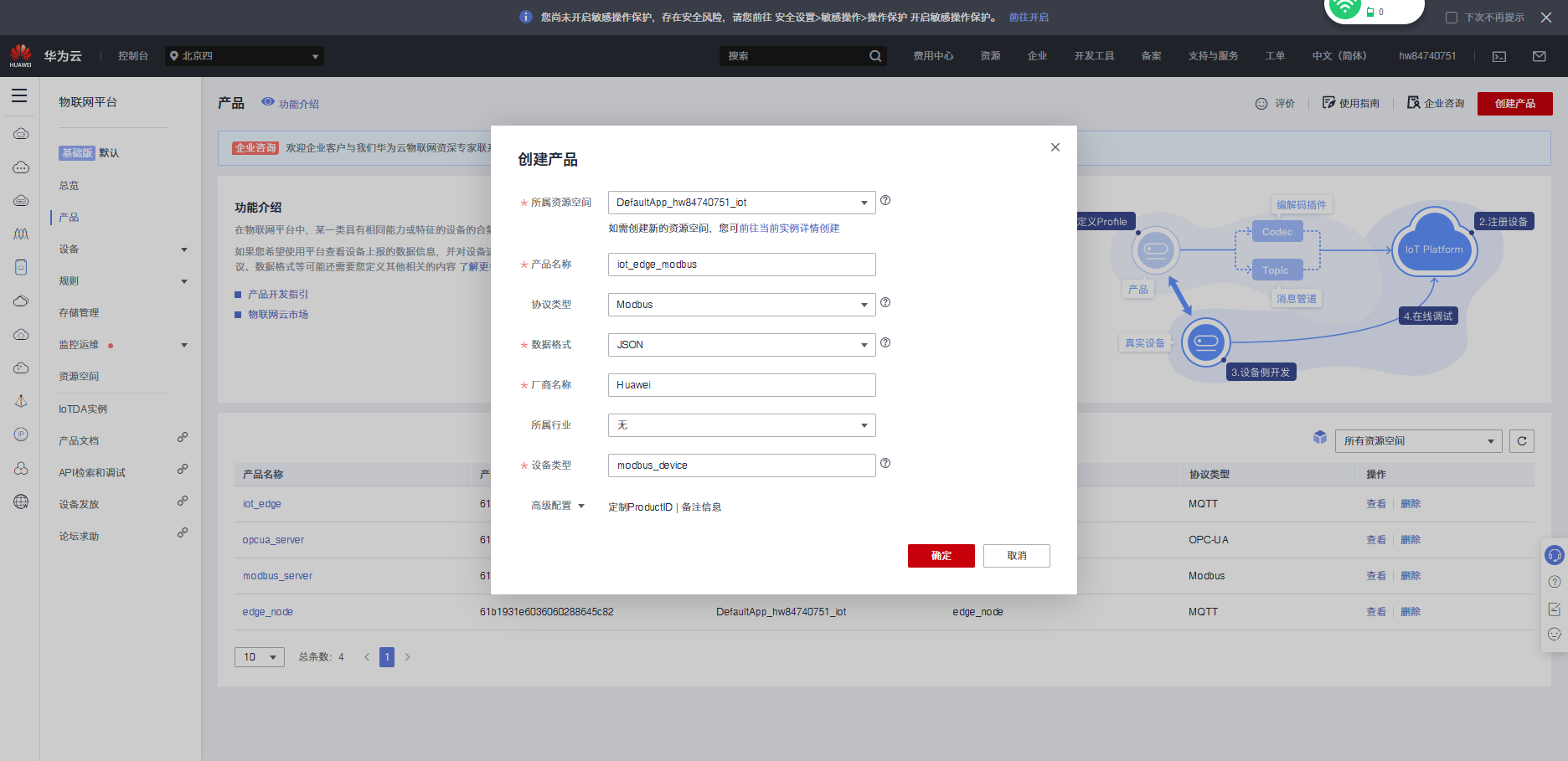
Task: Click the eye icon beside 功能介绍
Action: [268, 101]
